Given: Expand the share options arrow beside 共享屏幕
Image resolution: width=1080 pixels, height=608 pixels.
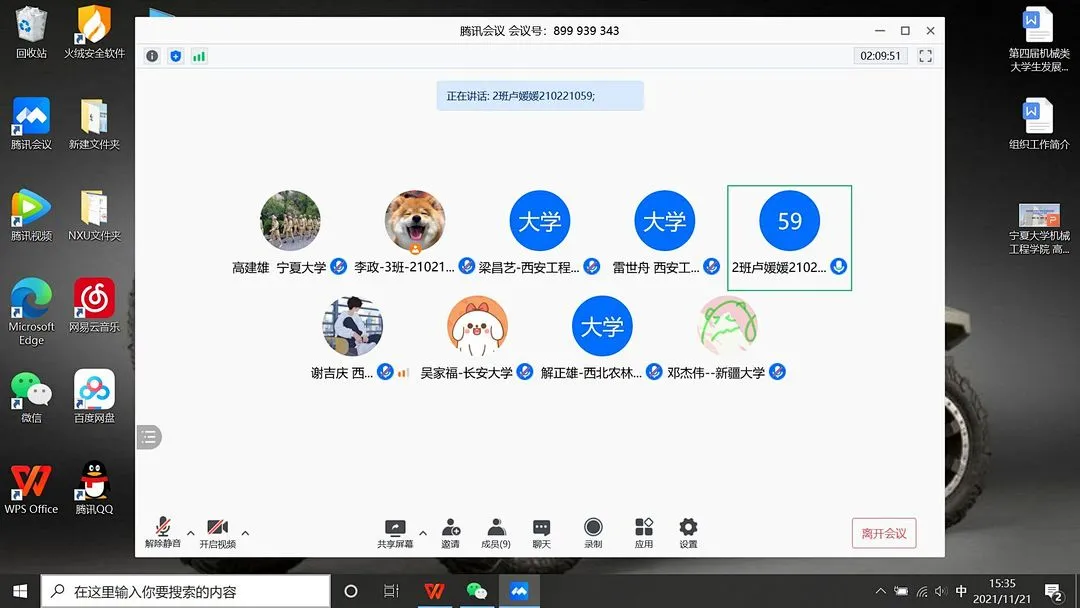Looking at the screenshot, I should tap(423, 533).
